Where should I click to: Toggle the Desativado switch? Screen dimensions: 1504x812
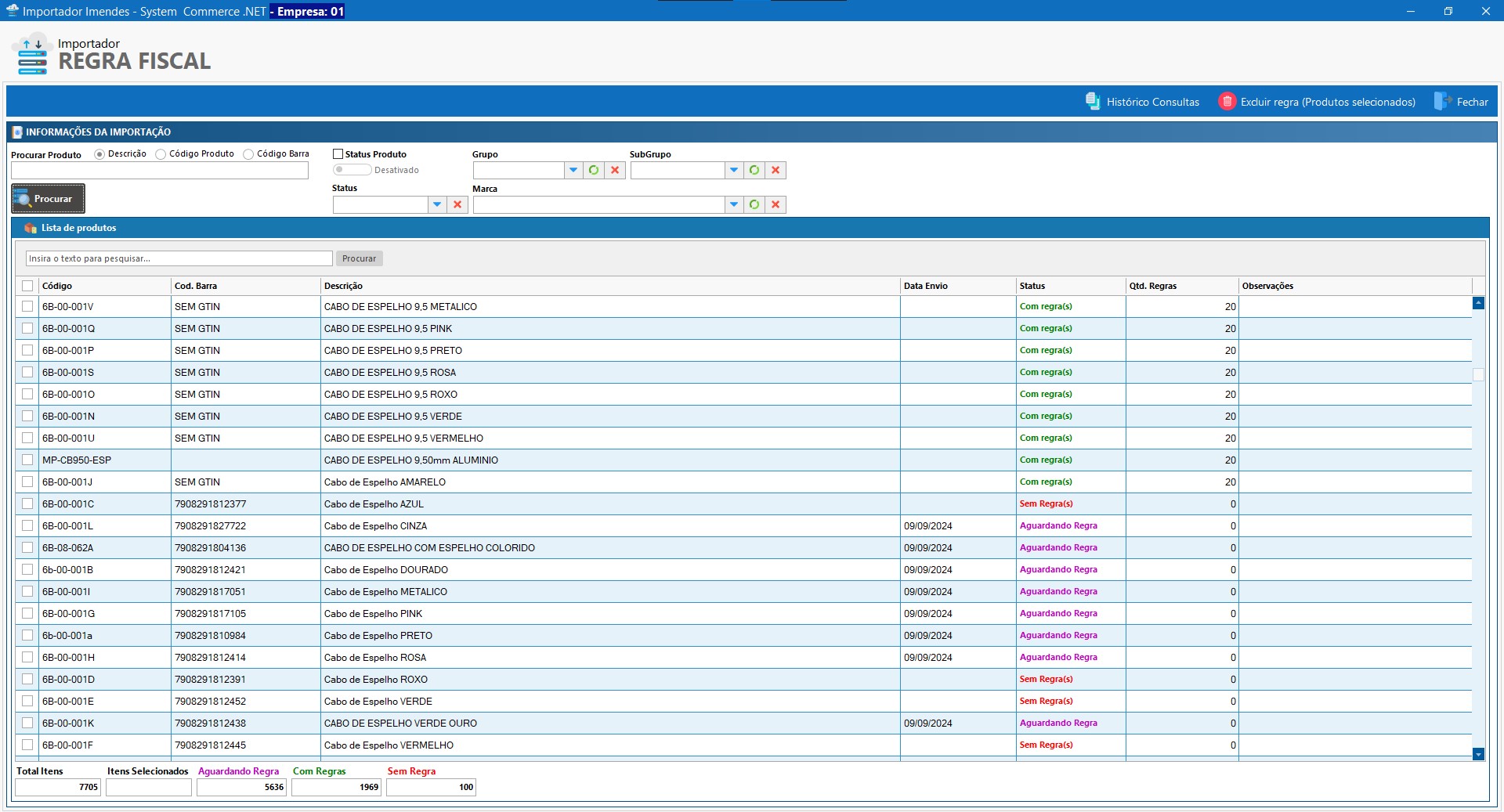(352, 170)
